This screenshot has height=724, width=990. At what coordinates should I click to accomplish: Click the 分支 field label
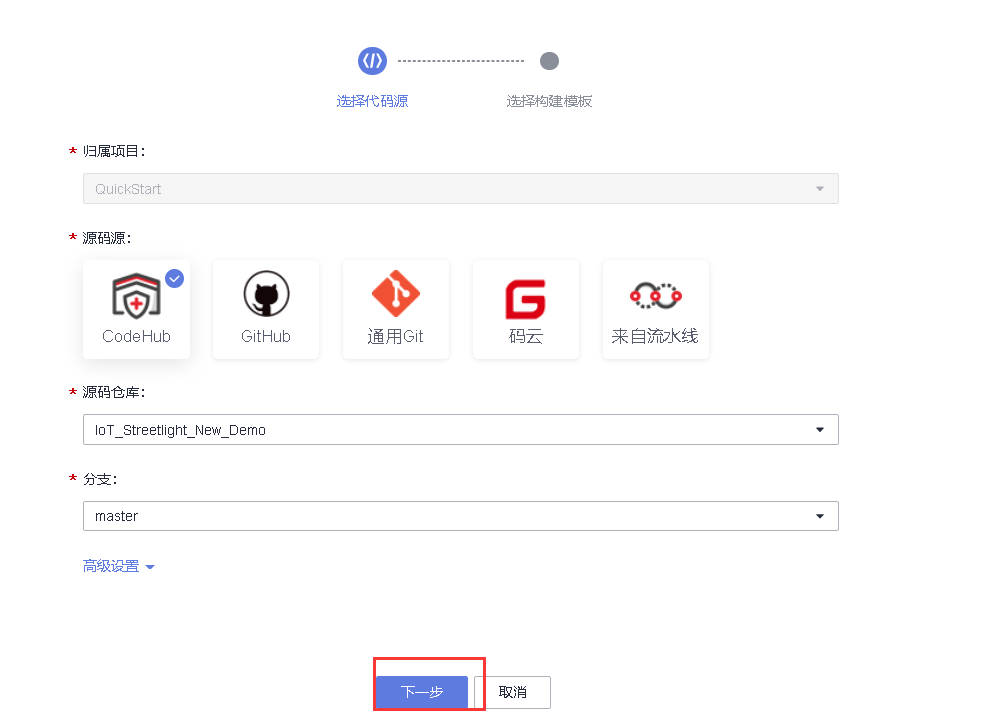tap(100, 479)
